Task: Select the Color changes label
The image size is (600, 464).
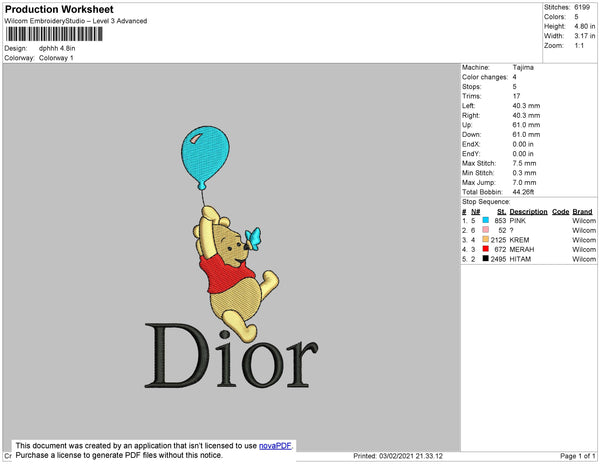Action: pos(485,77)
